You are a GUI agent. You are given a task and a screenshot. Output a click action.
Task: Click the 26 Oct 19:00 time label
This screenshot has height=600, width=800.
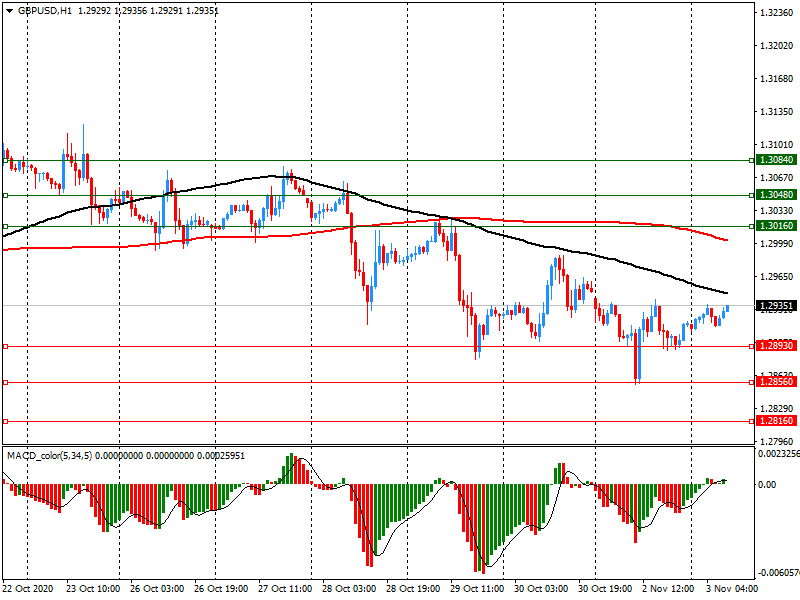(x=221, y=589)
